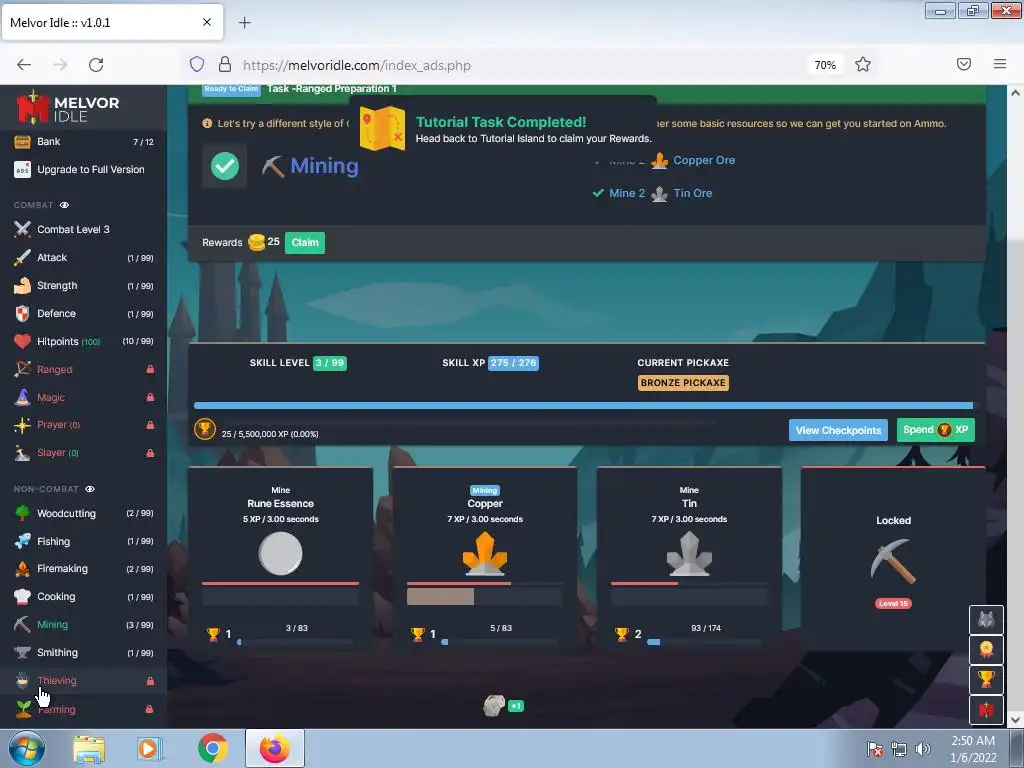Open the Bank chest icon in sidebar
Image resolution: width=1024 pixels, height=768 pixels.
[22, 142]
